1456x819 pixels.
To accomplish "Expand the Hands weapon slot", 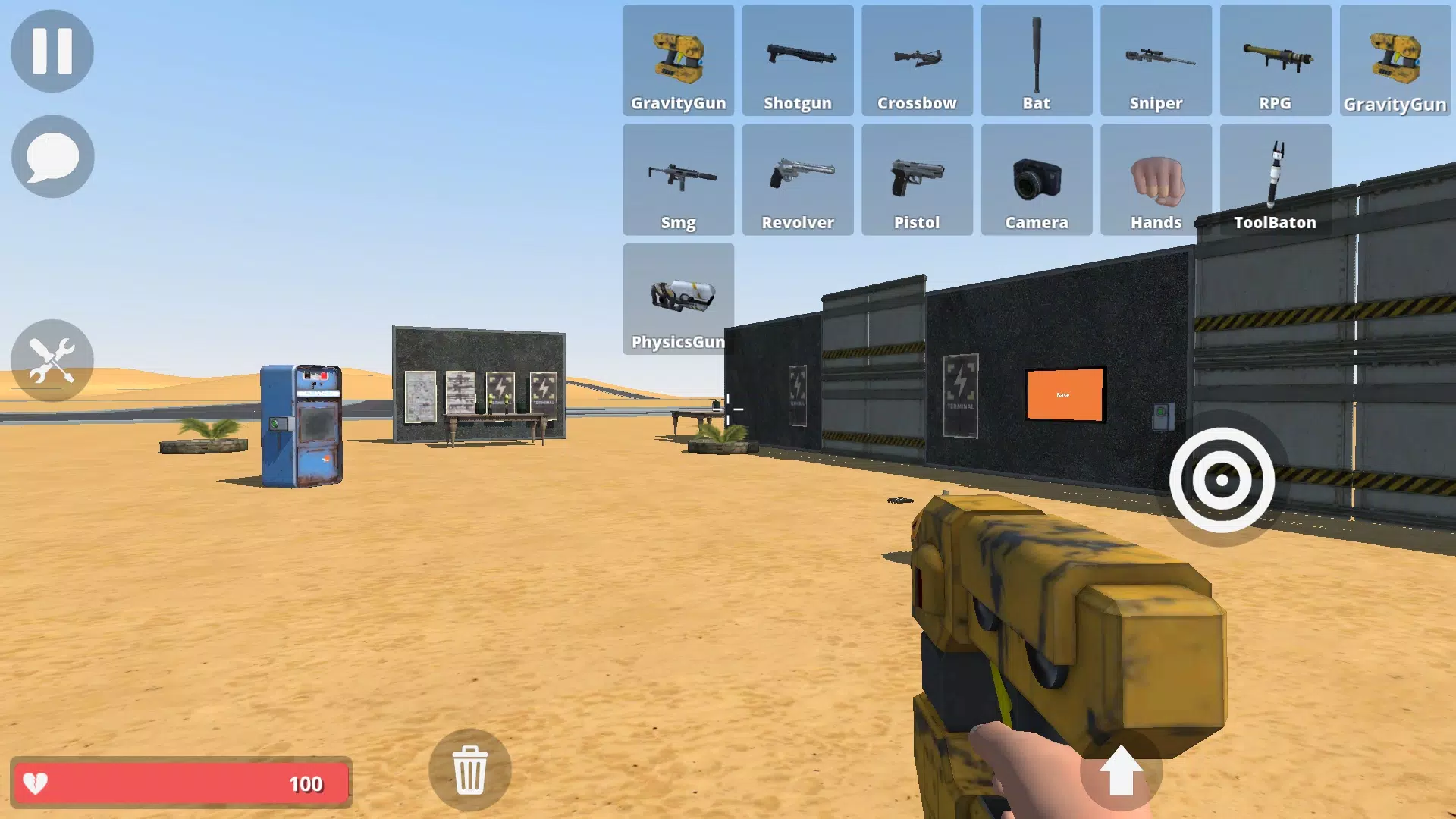I will click(x=1156, y=179).
